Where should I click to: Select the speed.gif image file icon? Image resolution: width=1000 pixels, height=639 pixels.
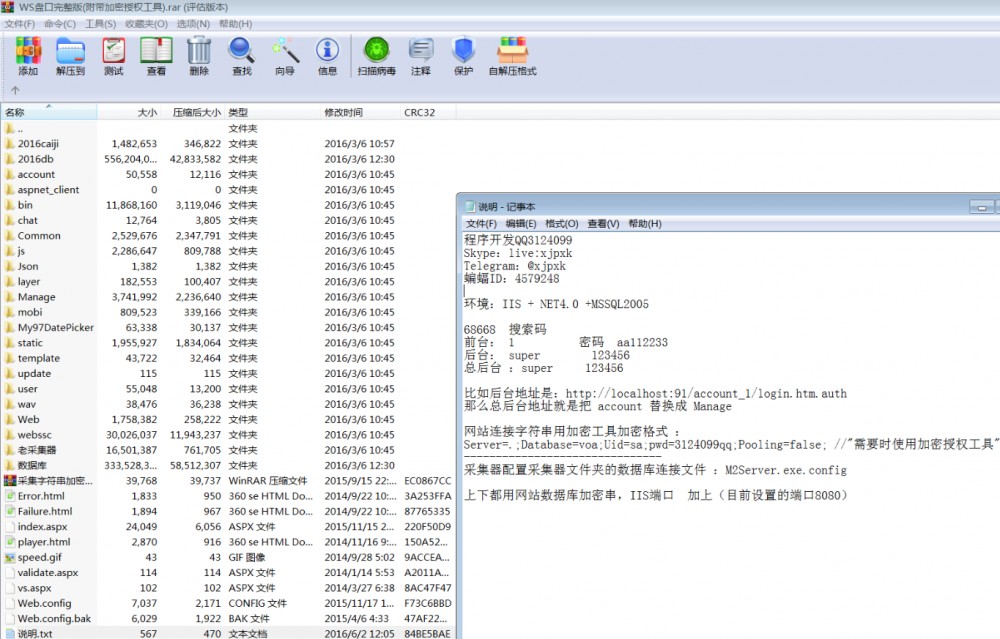coord(10,557)
